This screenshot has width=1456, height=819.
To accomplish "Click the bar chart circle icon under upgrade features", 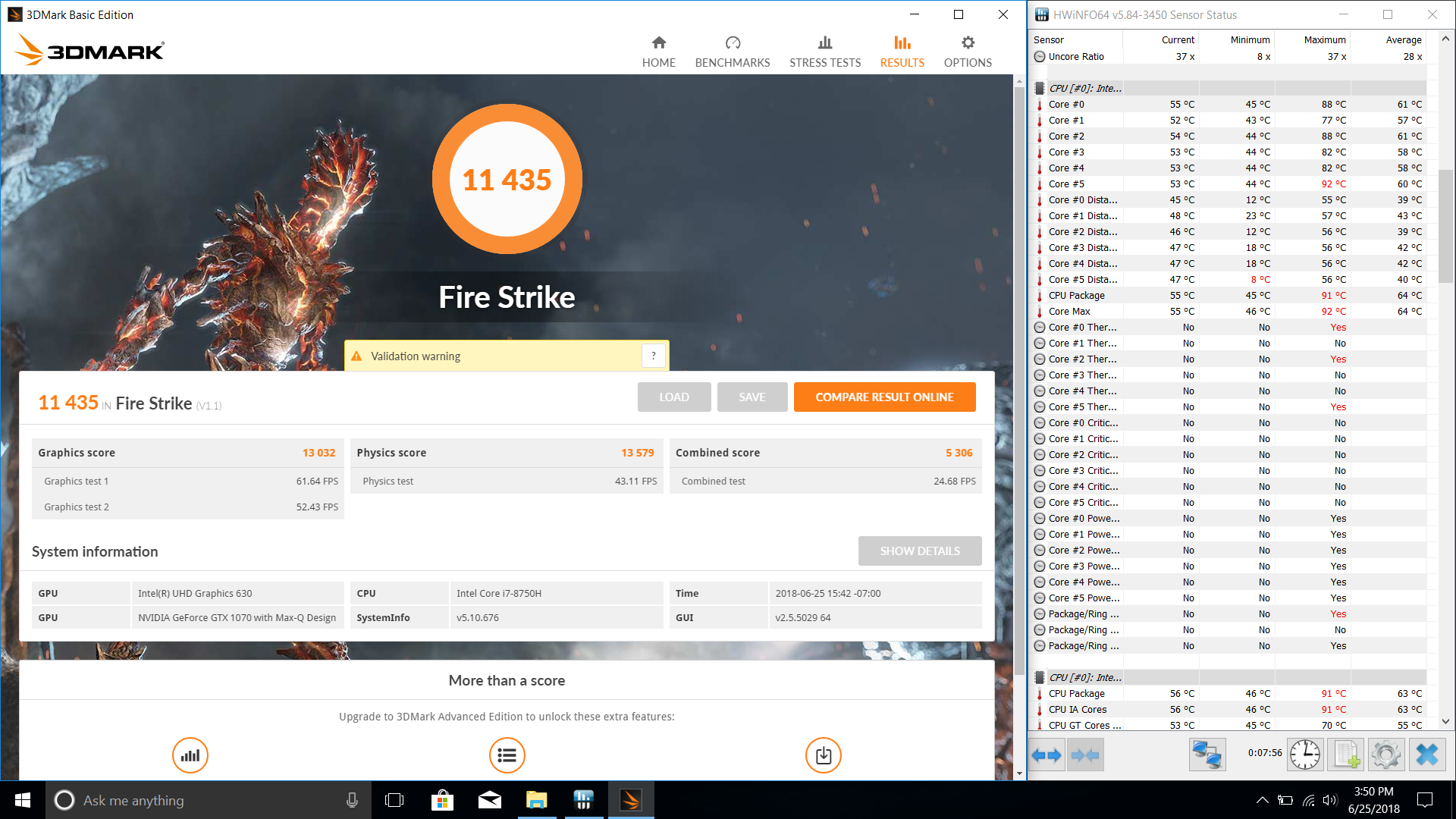I will [x=190, y=755].
